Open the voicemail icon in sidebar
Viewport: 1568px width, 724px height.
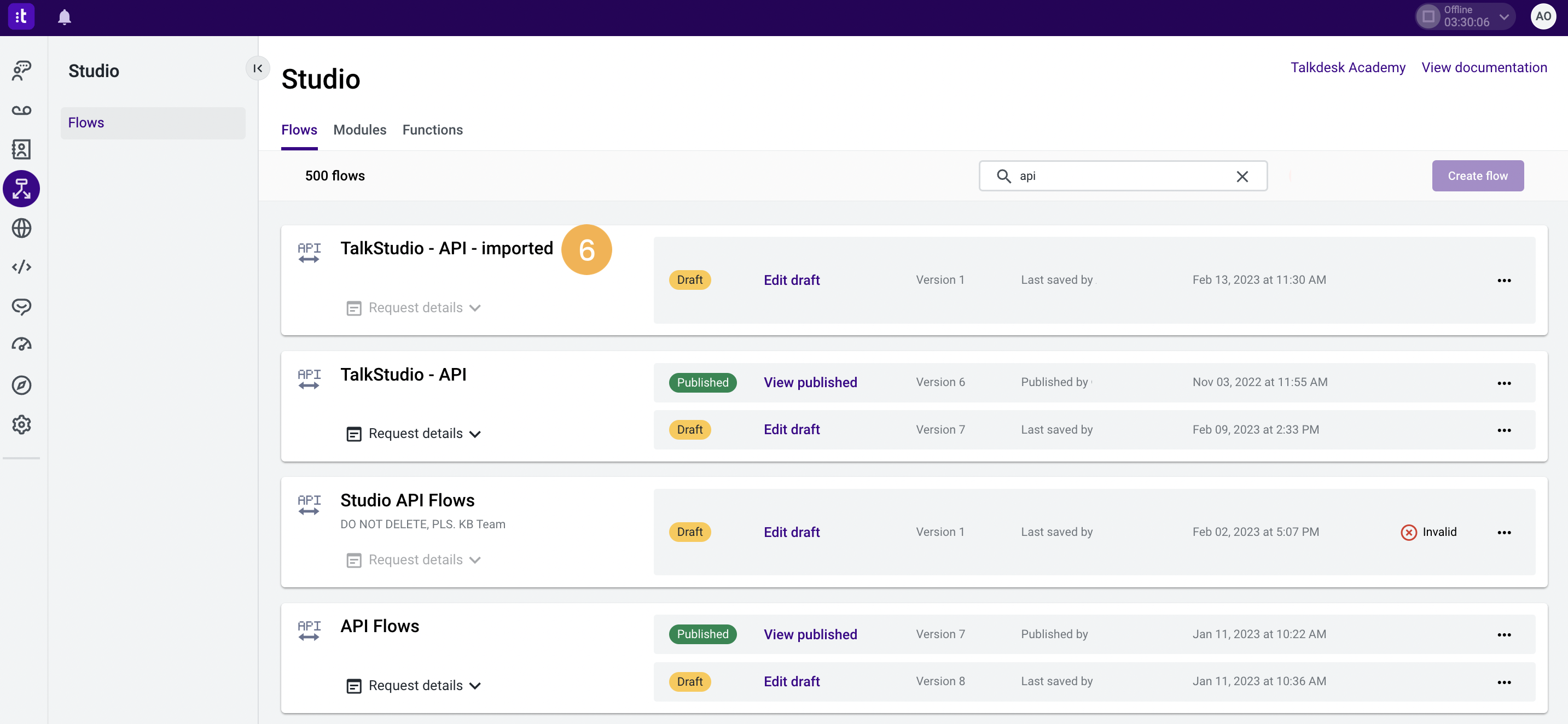(x=21, y=110)
